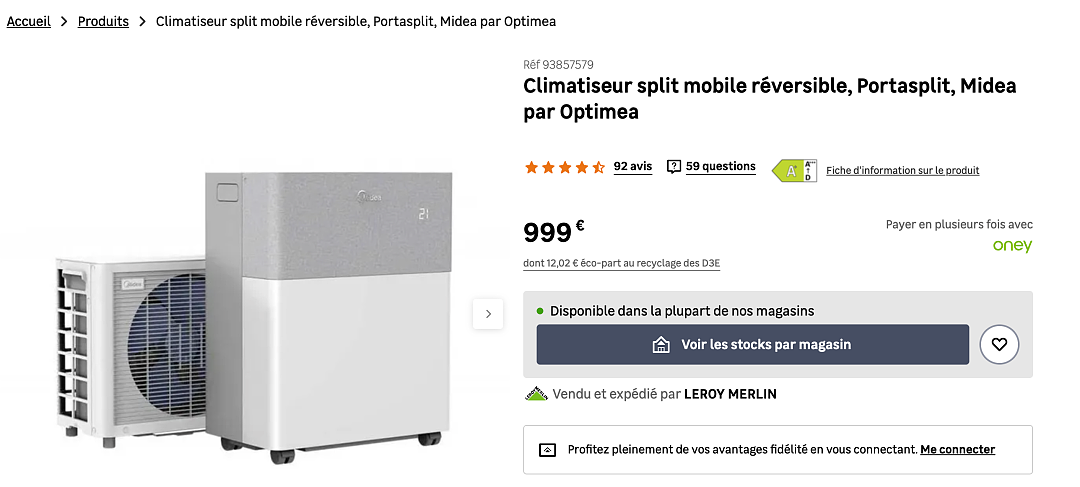This screenshot has width=1080, height=487.
Task: Open Fiche d'information sur le produit
Action: tap(902, 170)
